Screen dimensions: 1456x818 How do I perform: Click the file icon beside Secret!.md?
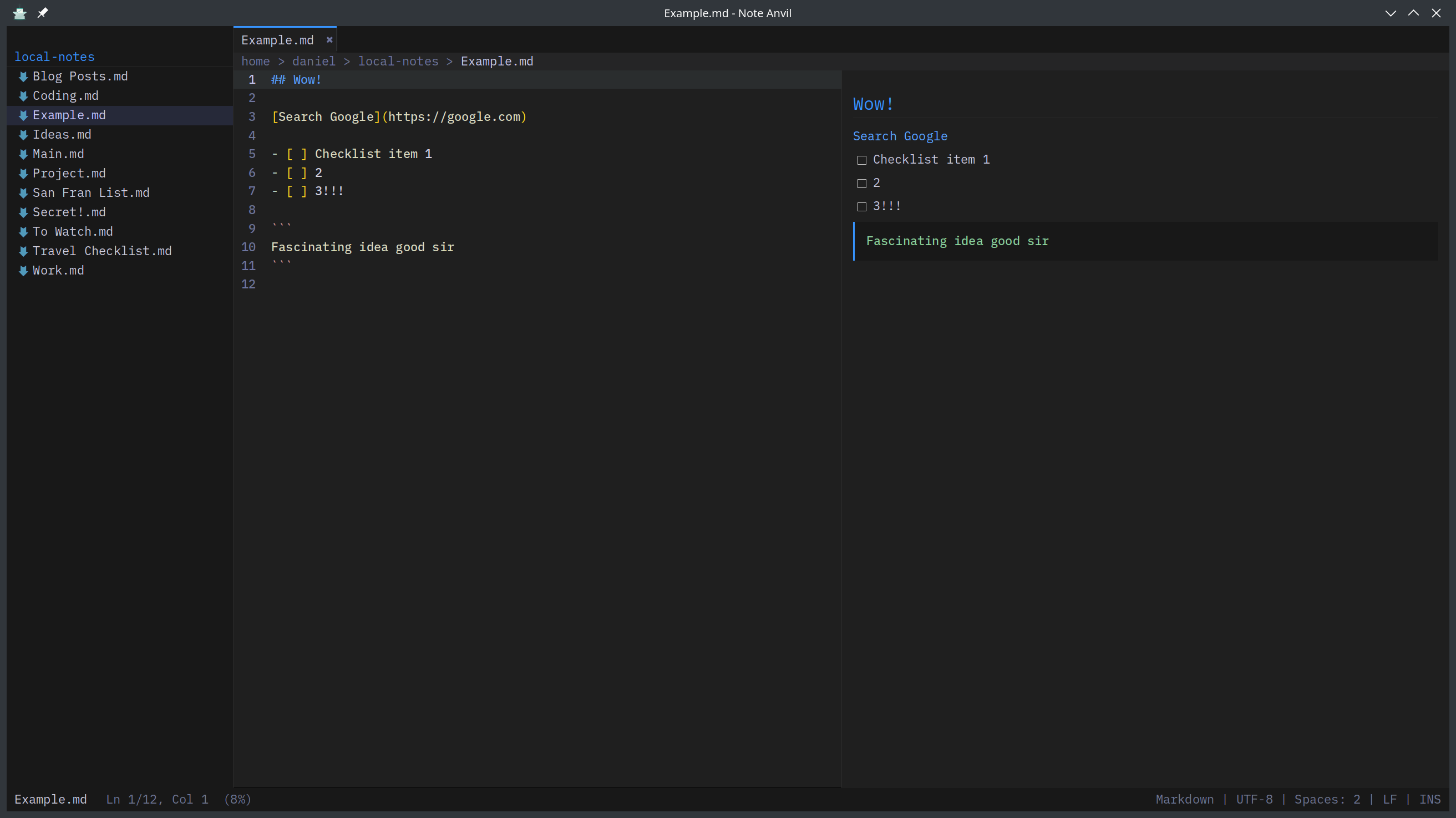pyautogui.click(x=23, y=212)
